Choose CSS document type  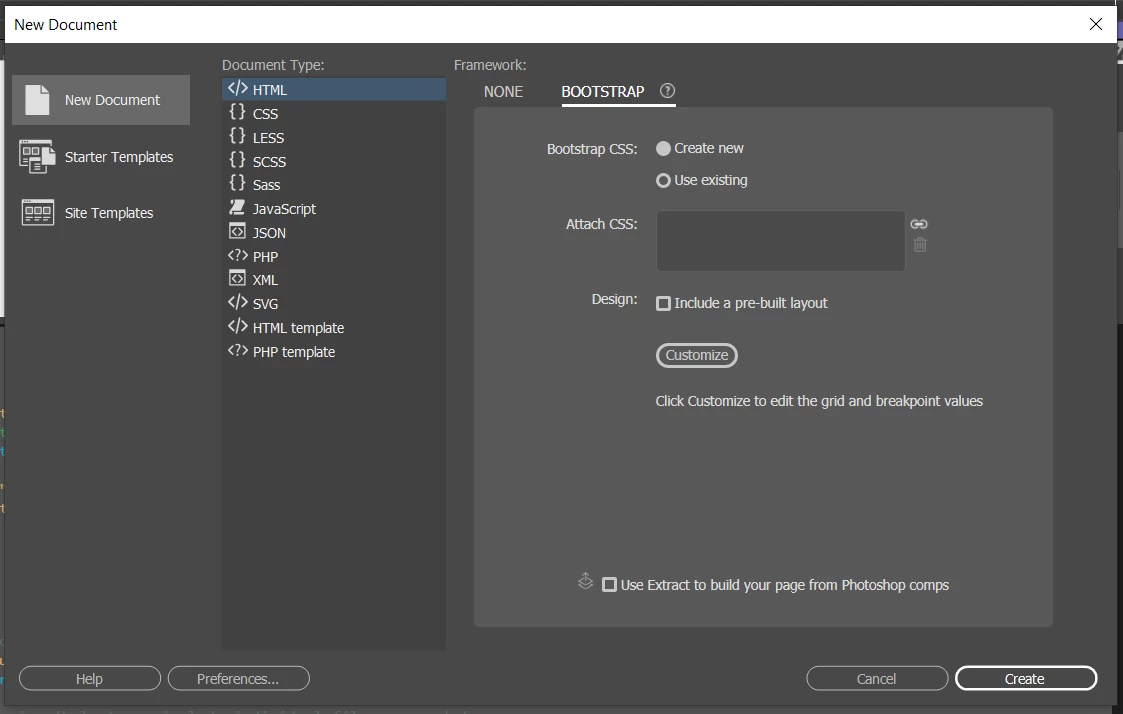(x=334, y=113)
